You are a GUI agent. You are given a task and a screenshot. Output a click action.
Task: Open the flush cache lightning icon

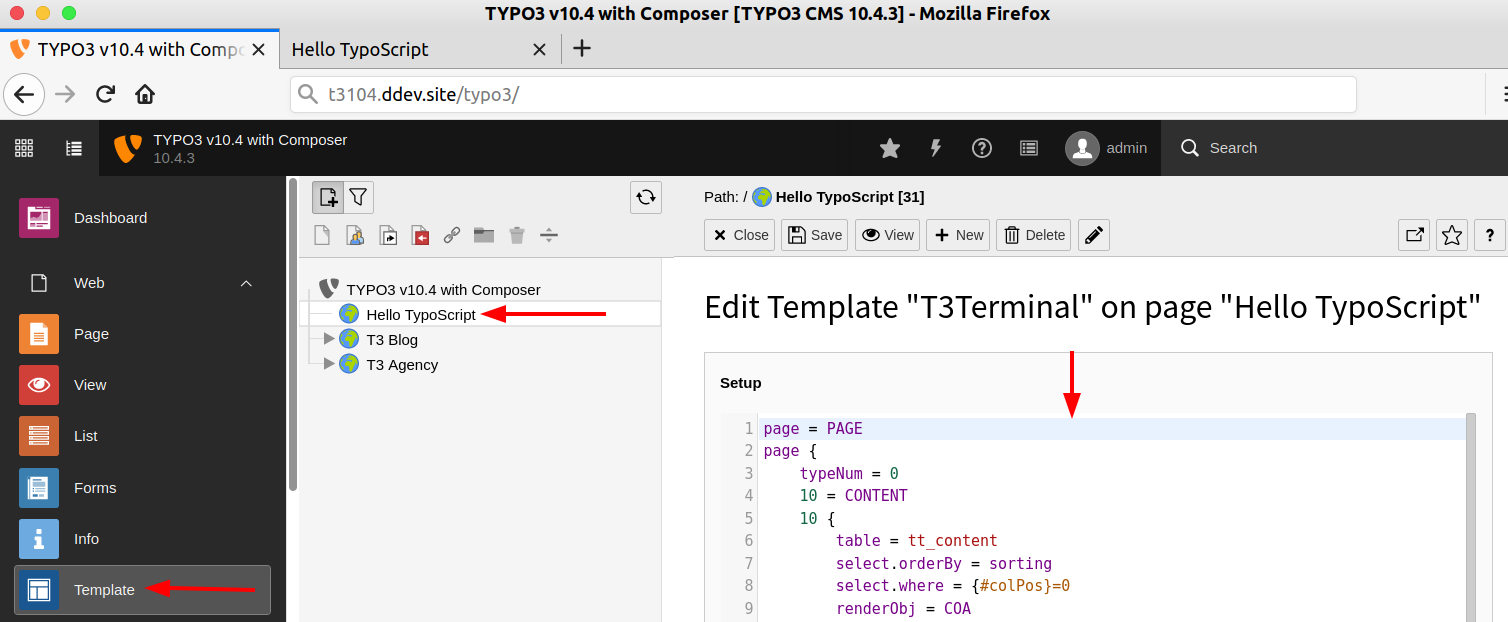(936, 148)
